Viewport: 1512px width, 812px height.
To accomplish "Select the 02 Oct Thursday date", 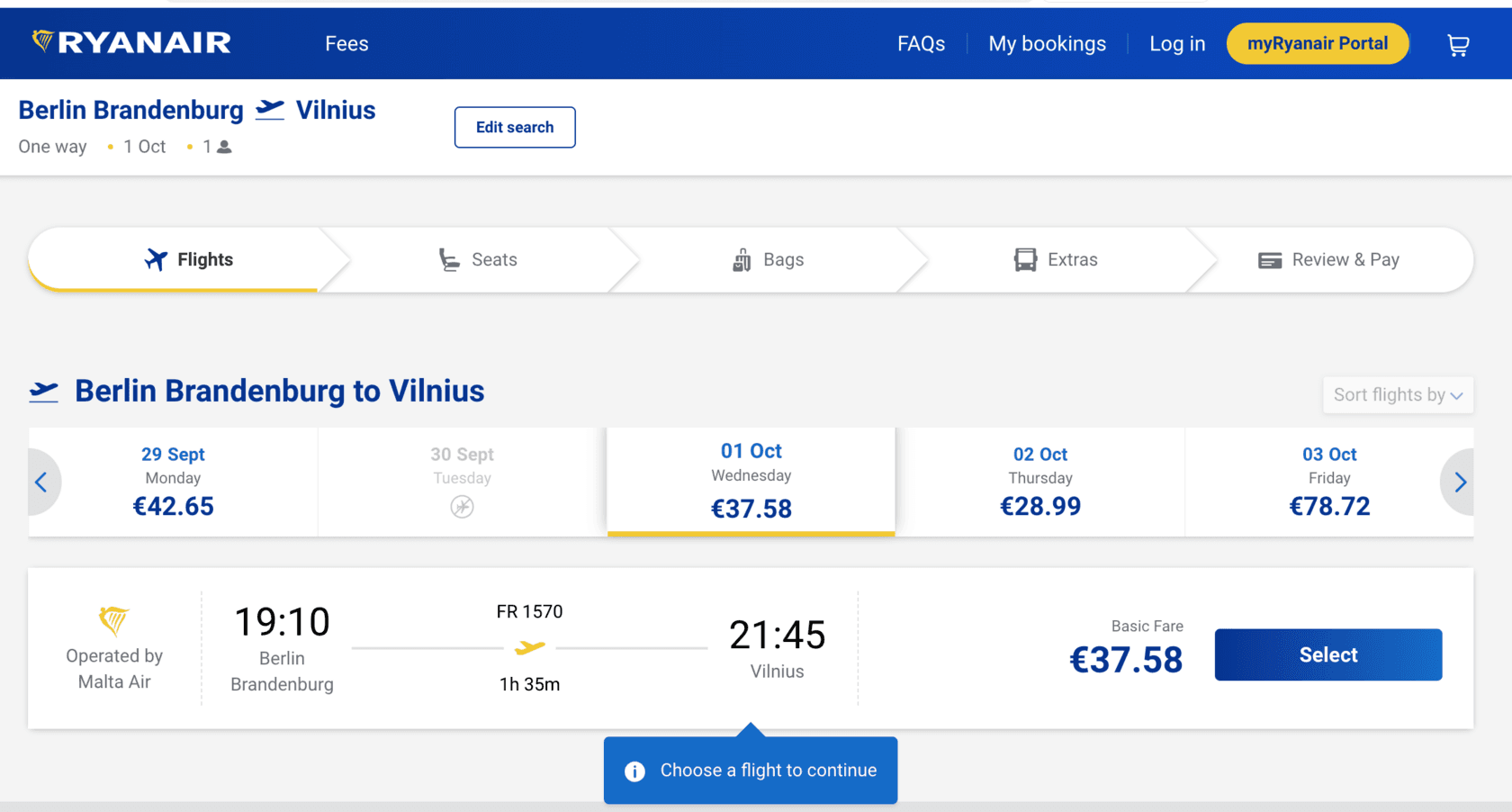I will pos(1040,483).
